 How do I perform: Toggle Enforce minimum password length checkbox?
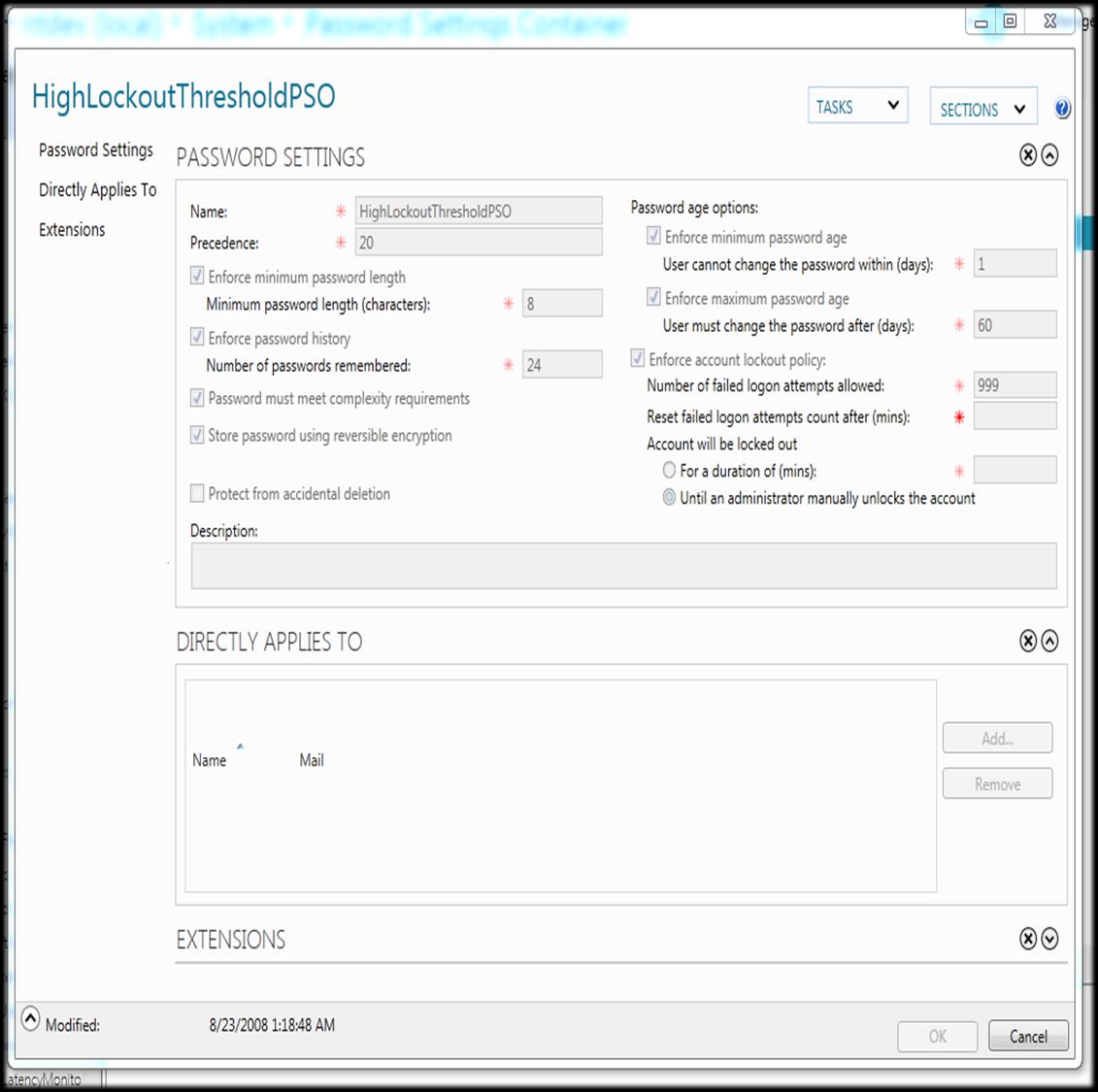click(x=197, y=276)
